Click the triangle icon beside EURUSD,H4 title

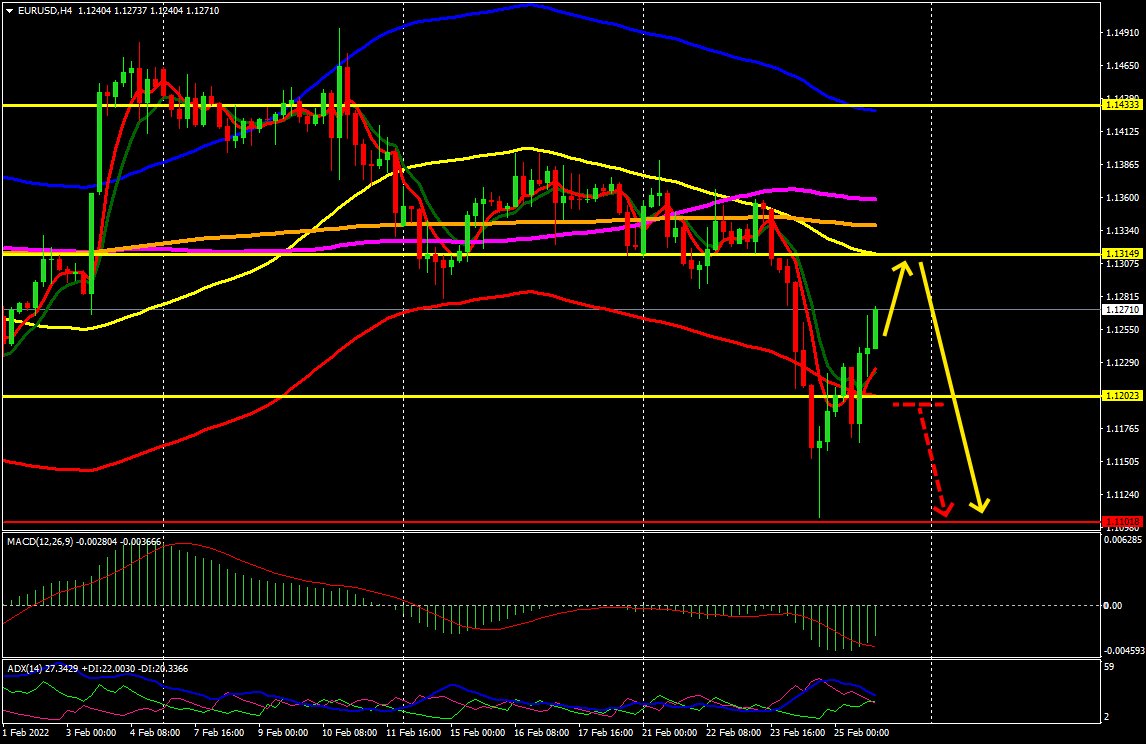tap(10, 11)
